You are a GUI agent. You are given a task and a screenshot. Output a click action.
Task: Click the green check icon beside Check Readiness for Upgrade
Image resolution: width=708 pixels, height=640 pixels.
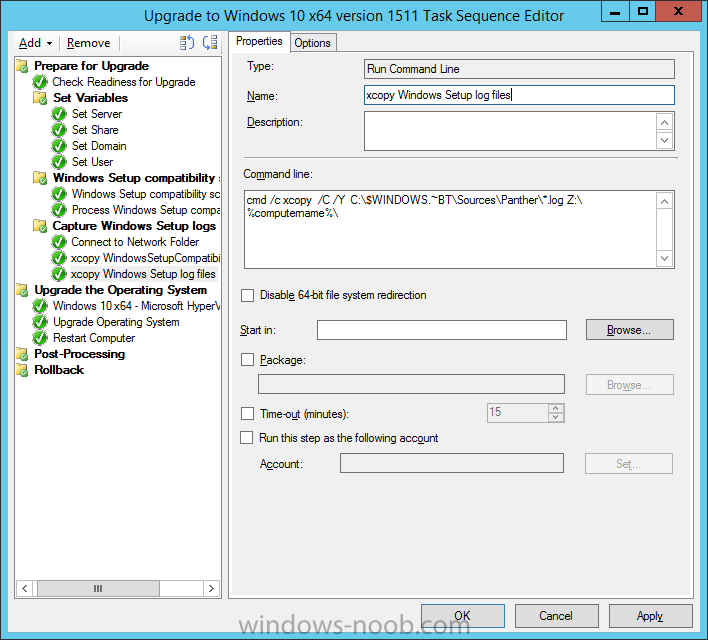pos(40,82)
